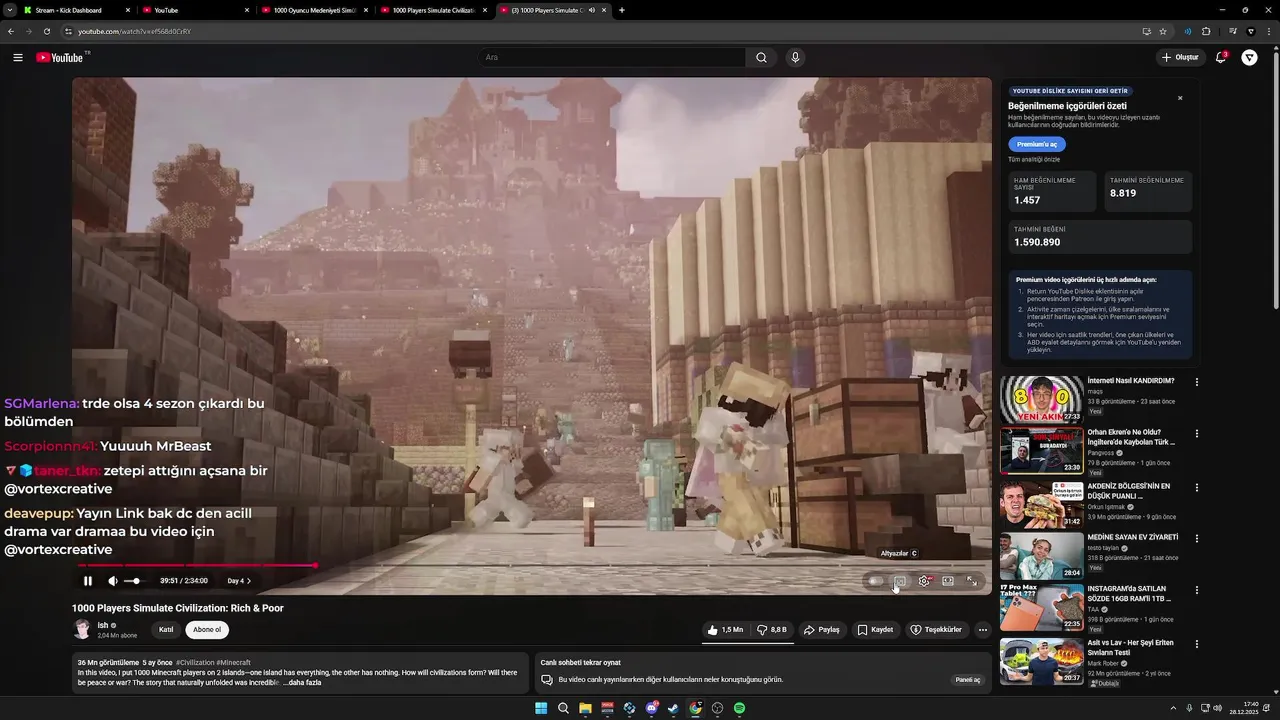Open YouTube account avatar menu
This screenshot has width=1280, height=720.
pos(1249,58)
